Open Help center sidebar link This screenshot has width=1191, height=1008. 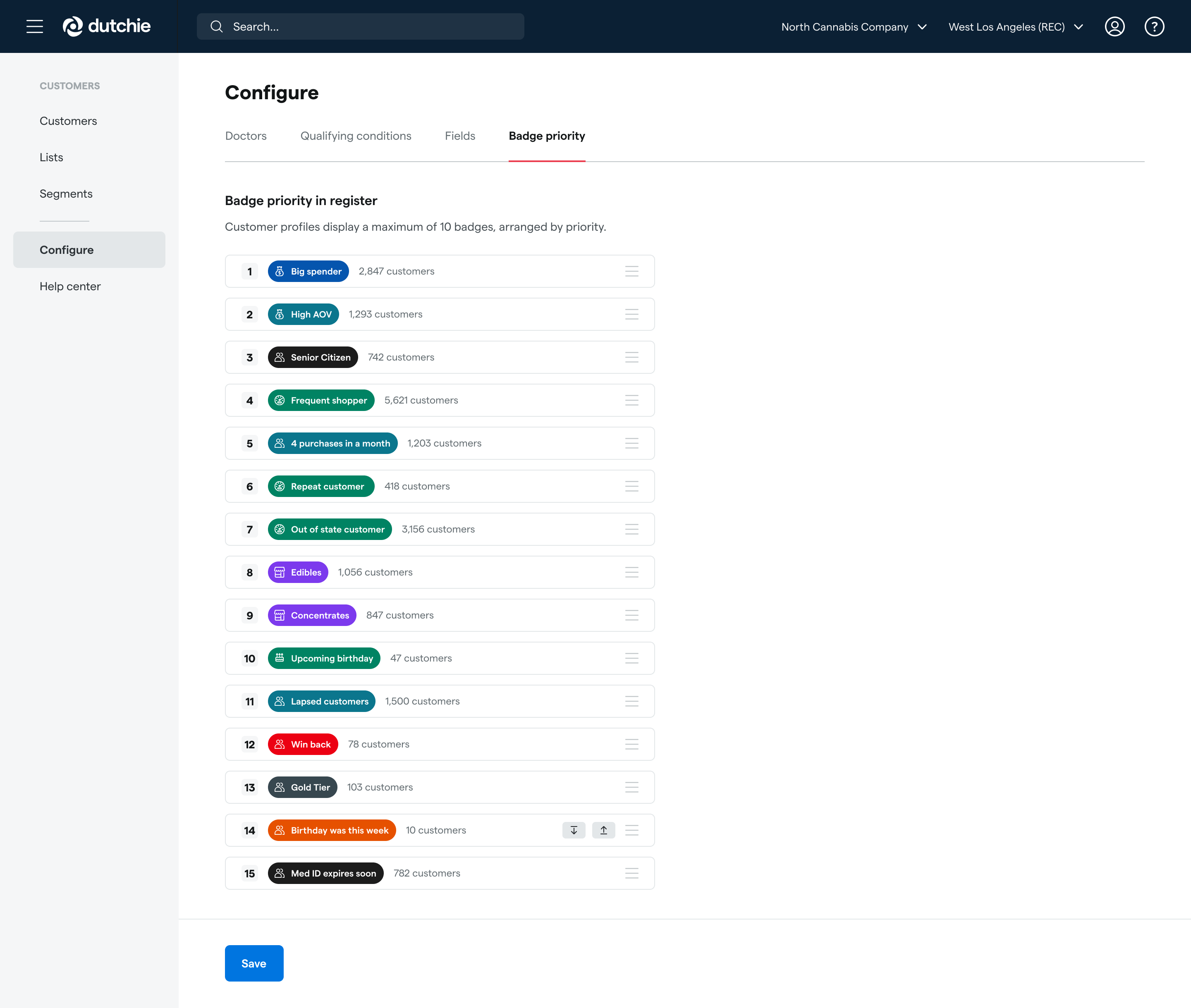pyautogui.click(x=70, y=286)
